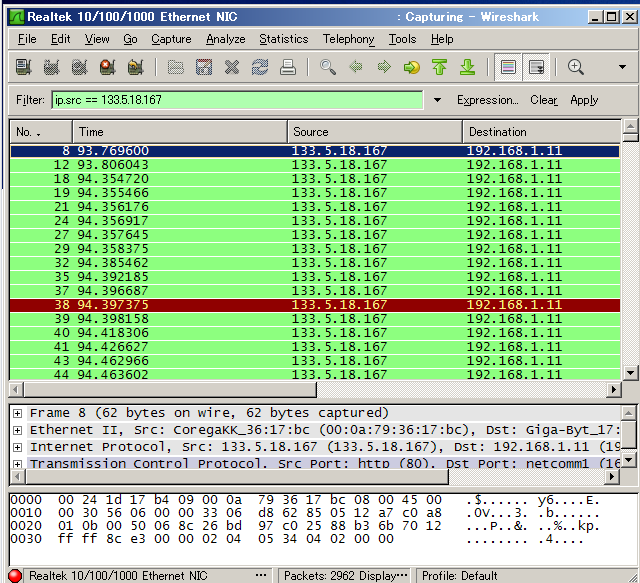Jump to first packet icon

pyautogui.click(x=440, y=67)
